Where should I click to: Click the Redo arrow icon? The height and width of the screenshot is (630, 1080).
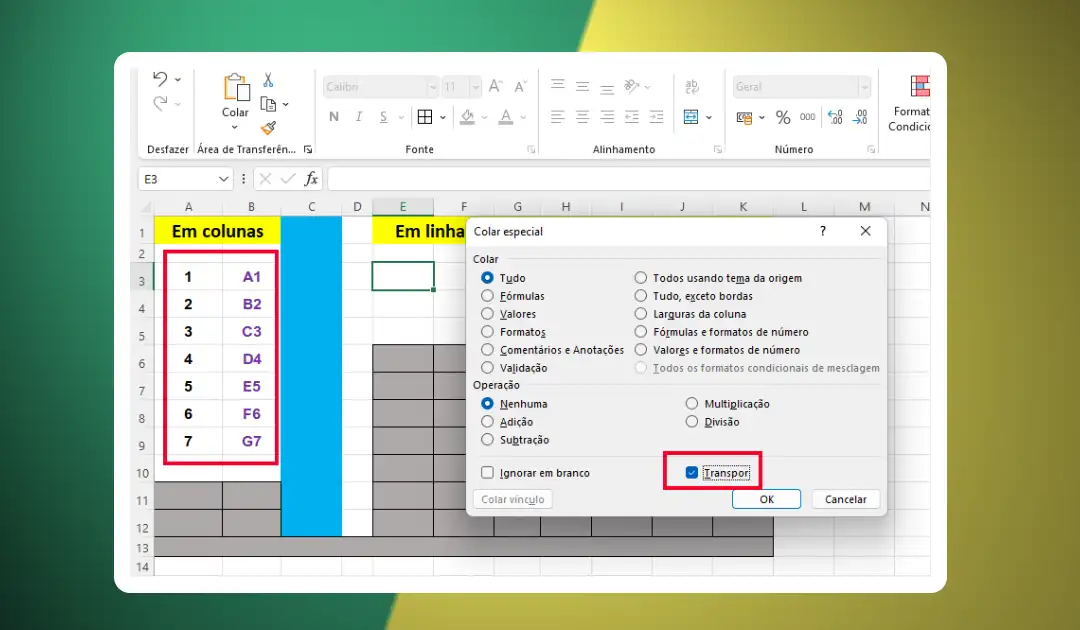160,104
